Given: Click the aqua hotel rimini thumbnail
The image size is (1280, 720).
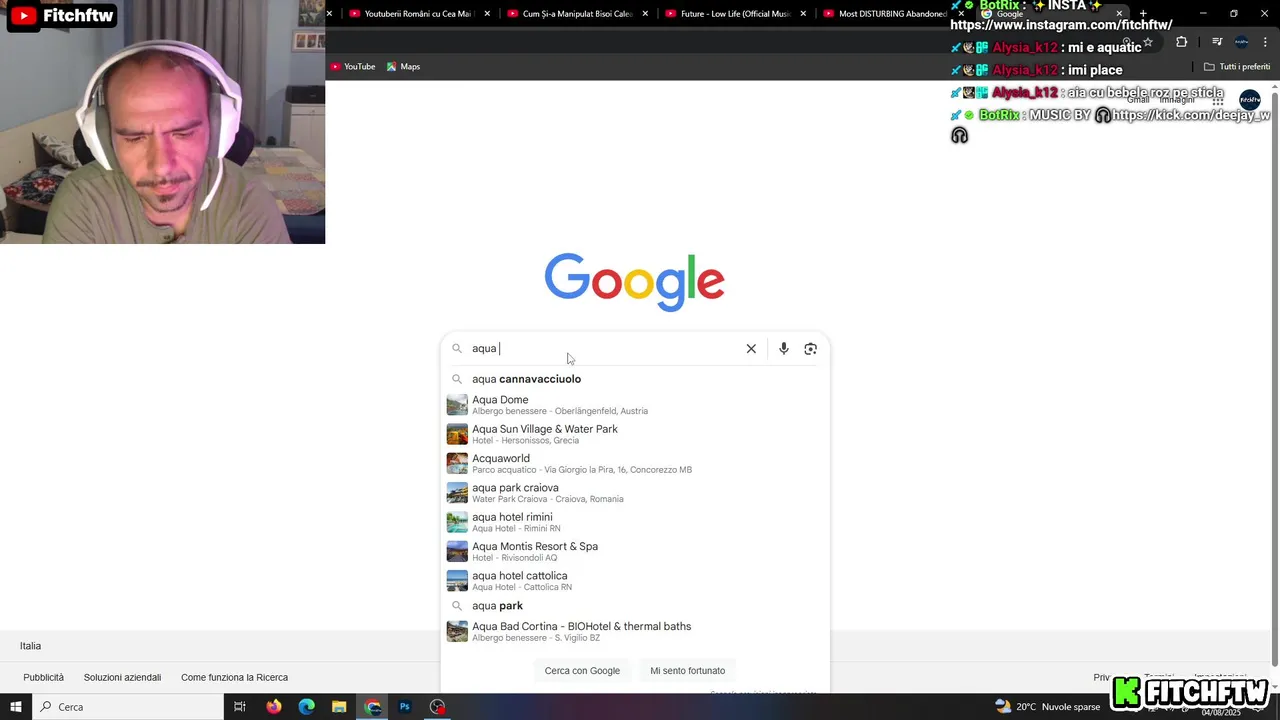Looking at the screenshot, I should click(x=457, y=522).
